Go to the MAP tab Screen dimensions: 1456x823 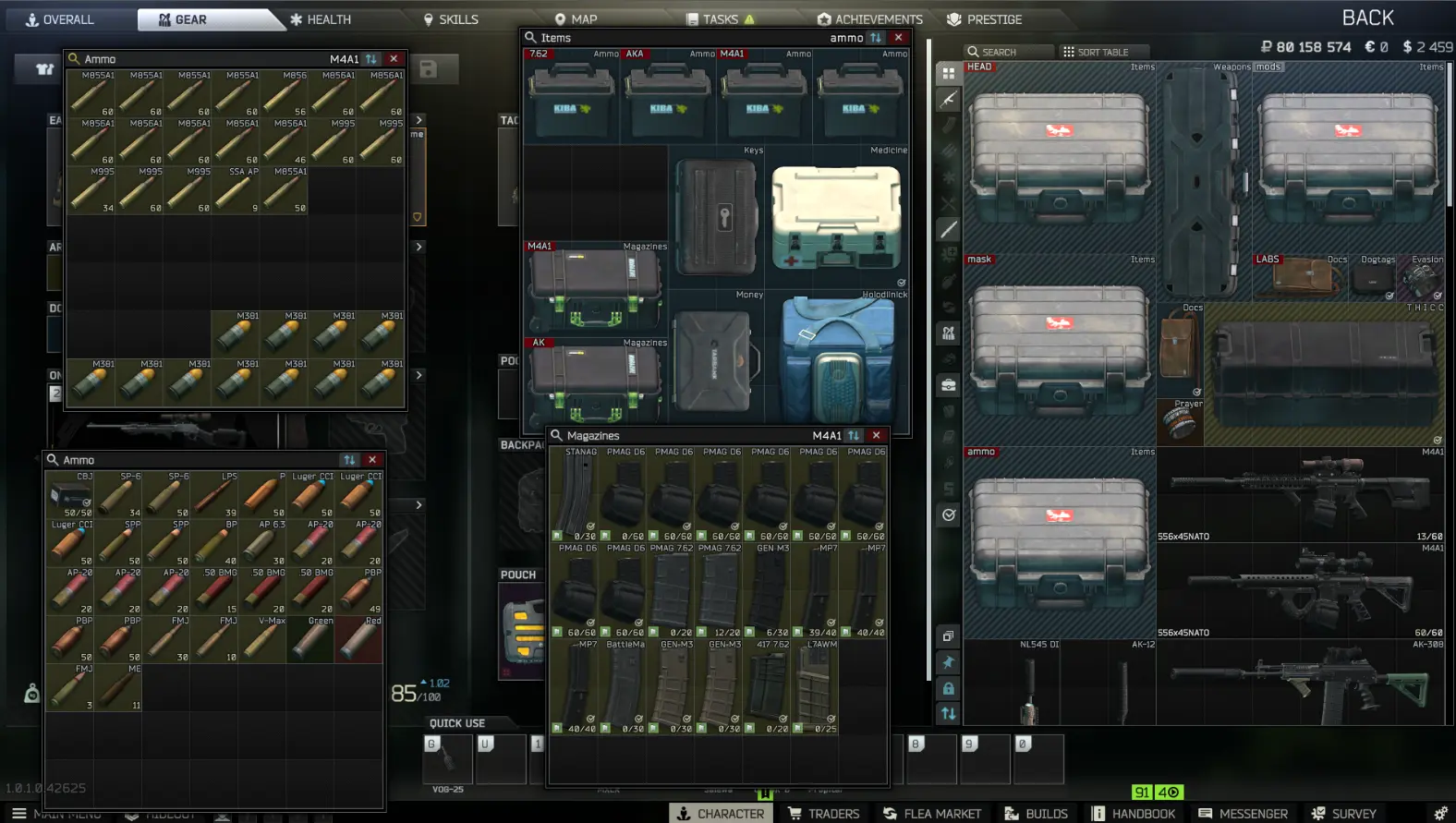point(576,19)
